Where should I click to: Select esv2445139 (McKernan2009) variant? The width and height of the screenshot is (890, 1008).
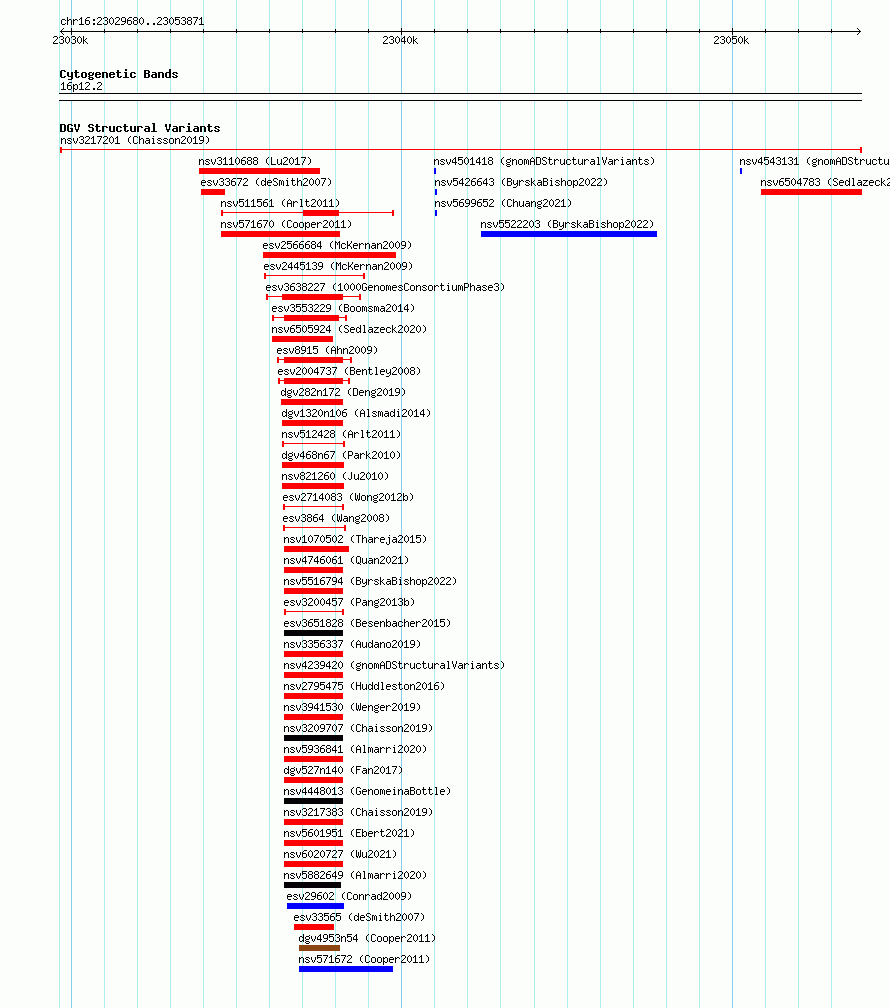point(338,266)
